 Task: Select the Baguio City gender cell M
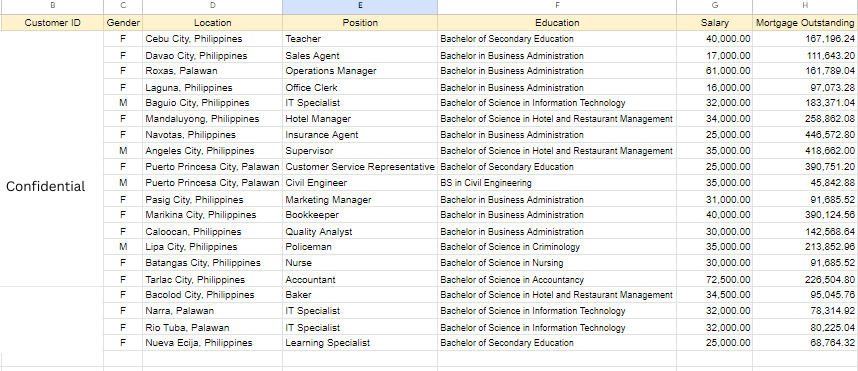(123, 103)
